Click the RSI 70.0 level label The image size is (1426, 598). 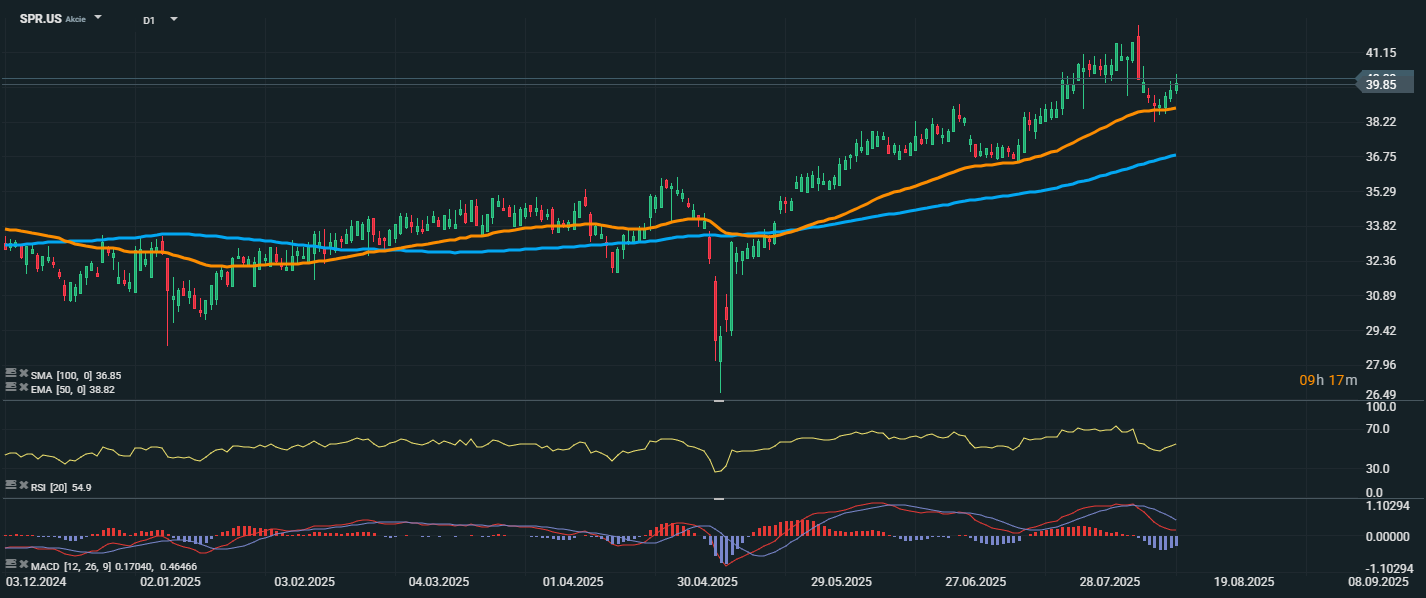[1379, 429]
